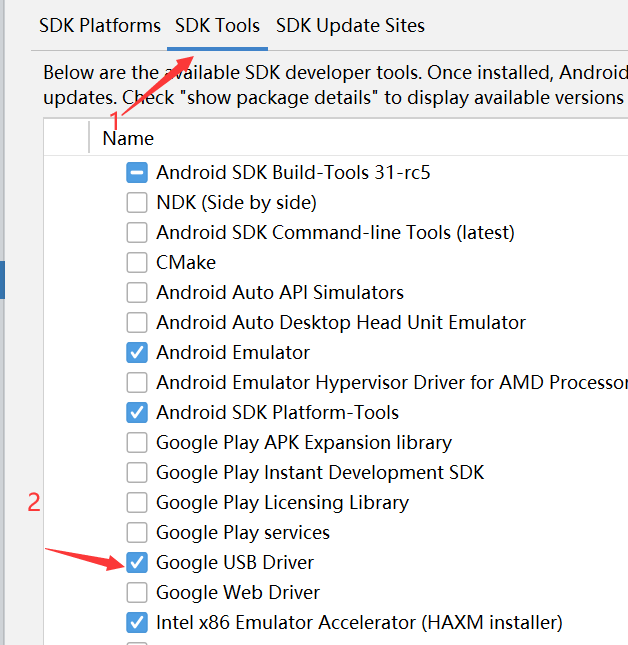Image resolution: width=628 pixels, height=645 pixels.
Task: Tick Google Play Licensing Library checkbox
Action: click(x=137, y=503)
